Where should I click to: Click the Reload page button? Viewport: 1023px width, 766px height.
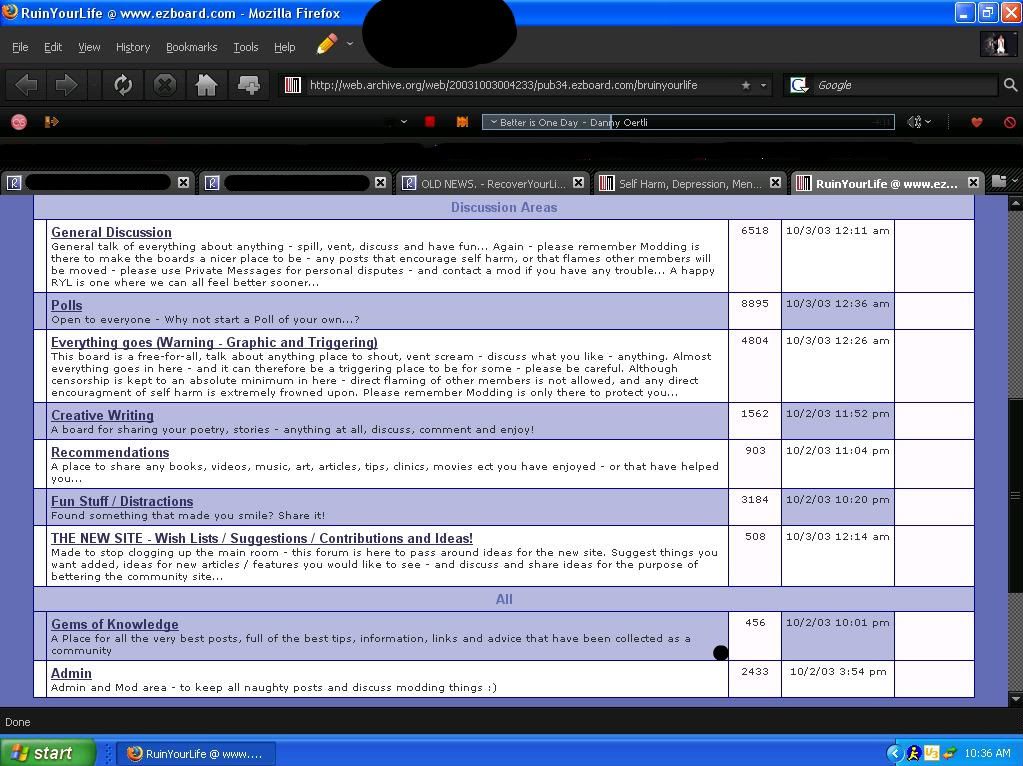point(123,86)
